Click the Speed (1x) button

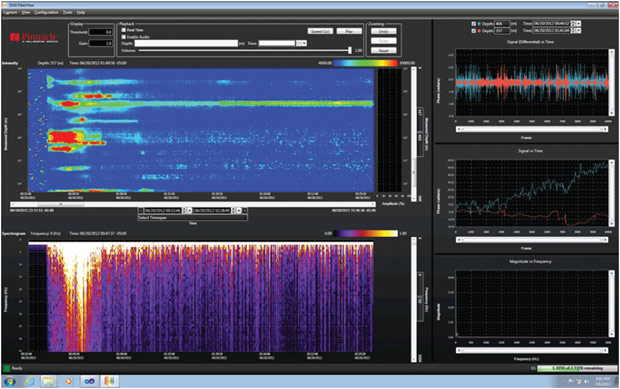click(x=320, y=31)
